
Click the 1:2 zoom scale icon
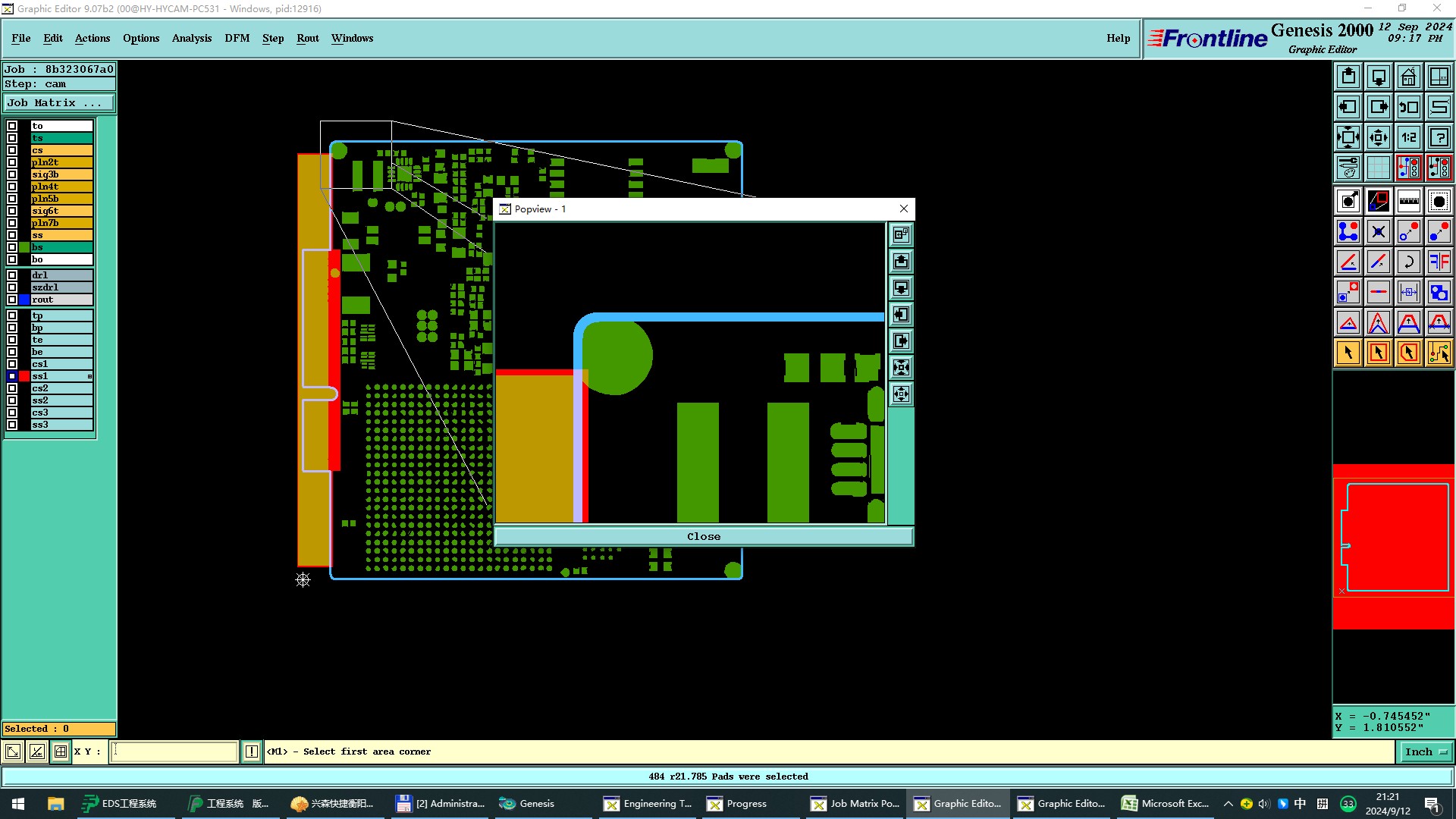pos(1408,137)
